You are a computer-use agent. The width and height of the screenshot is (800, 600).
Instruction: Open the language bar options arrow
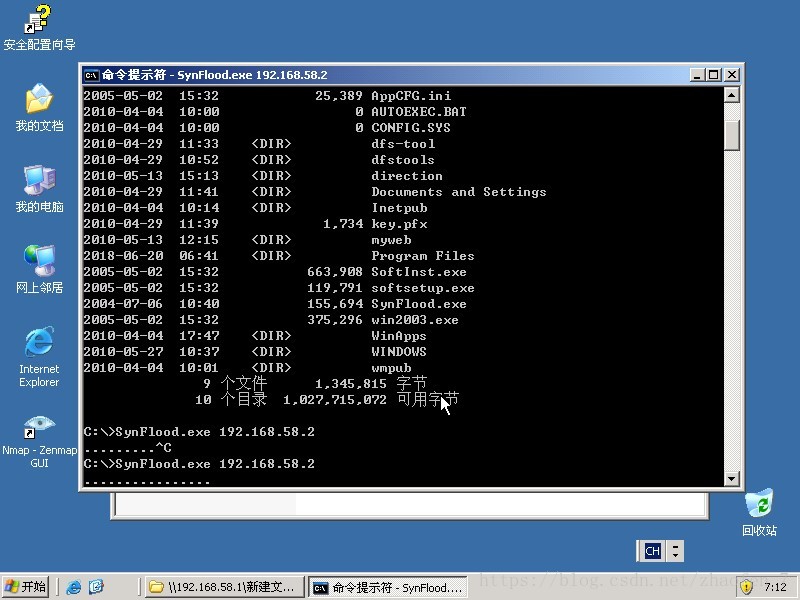tap(676, 551)
